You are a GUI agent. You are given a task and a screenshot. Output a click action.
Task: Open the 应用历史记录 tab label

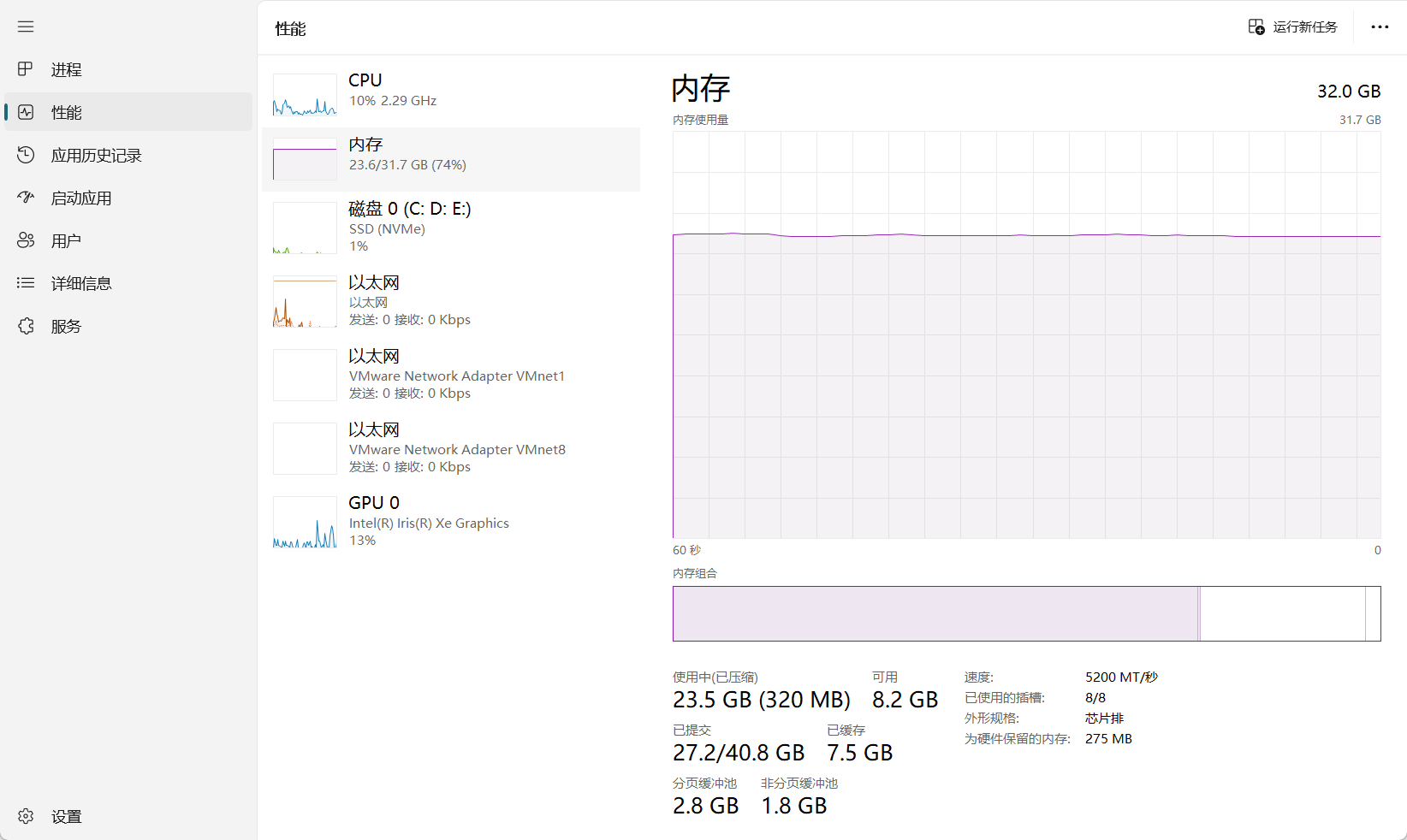[96, 156]
